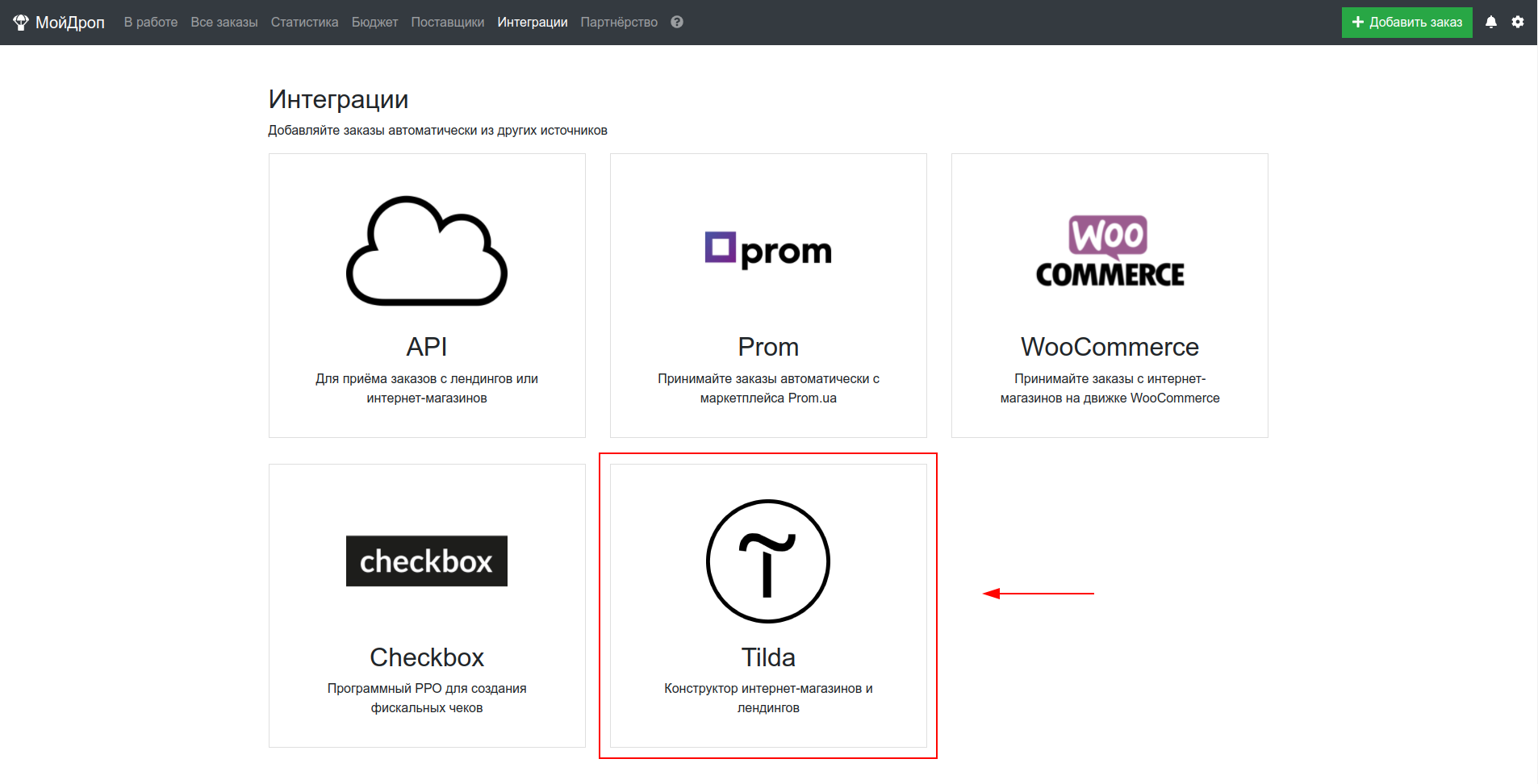Image resolution: width=1538 pixels, height=784 pixels.
Task: Click text 'Конструктор интернет-магазинов и'
Action: click(x=768, y=689)
